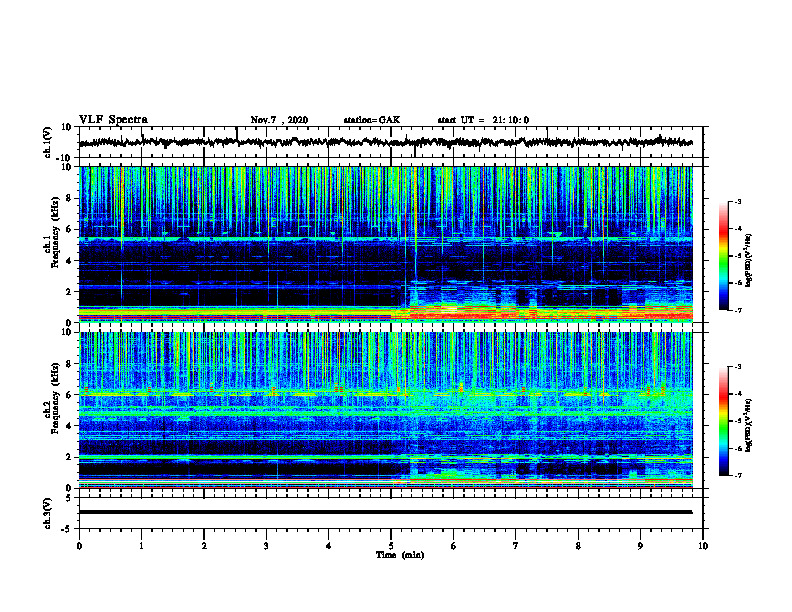Viewport: 792px width, 612px height.
Task: Click the ch.1(V) waveform axis label
Action: [48, 142]
